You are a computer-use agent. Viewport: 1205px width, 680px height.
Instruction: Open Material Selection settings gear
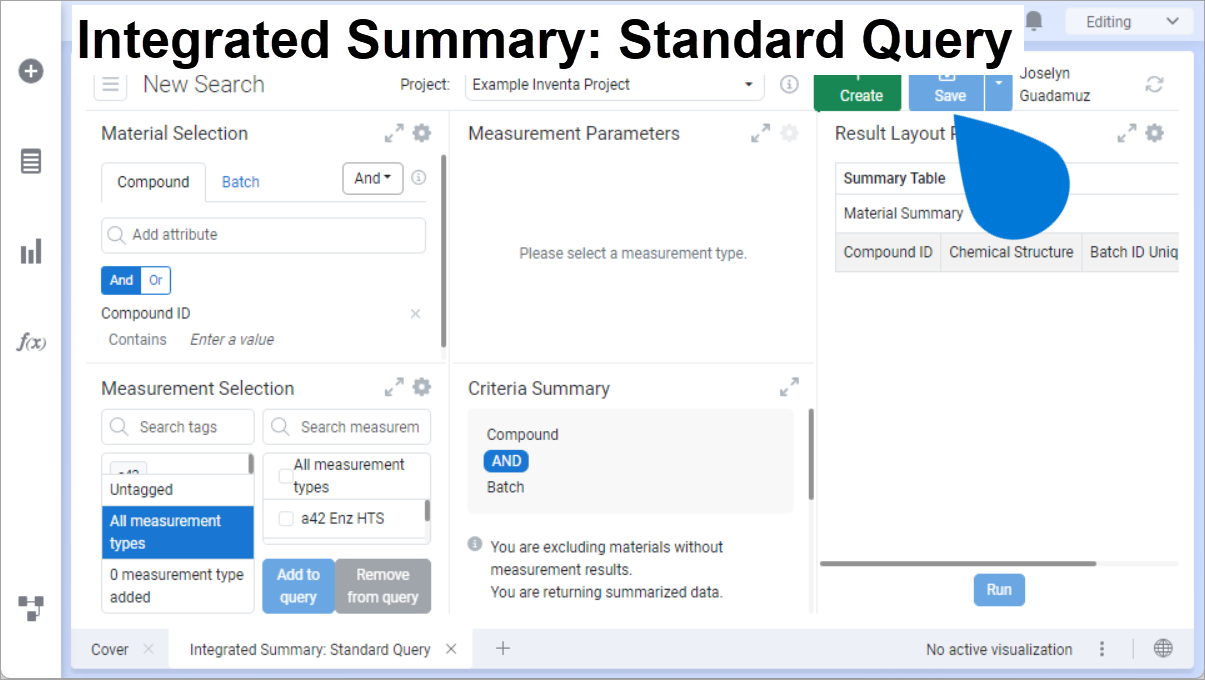pos(421,132)
